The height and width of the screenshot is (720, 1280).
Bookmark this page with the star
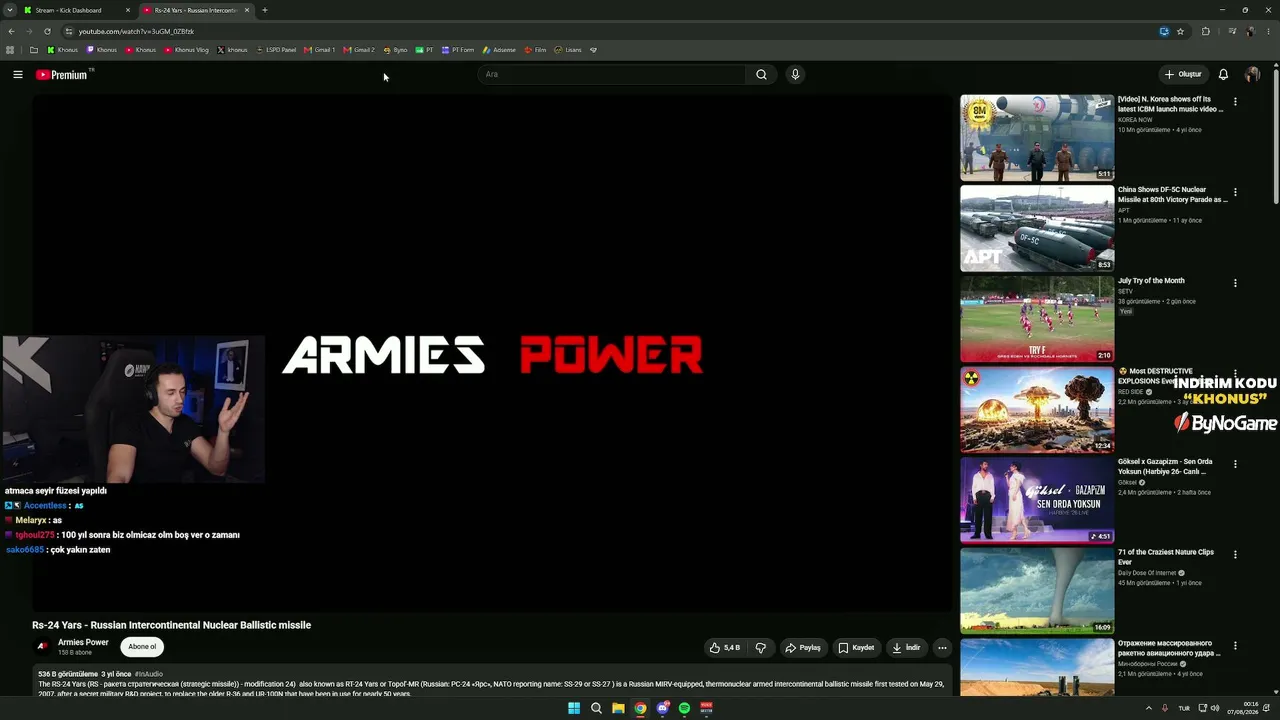click(1180, 31)
